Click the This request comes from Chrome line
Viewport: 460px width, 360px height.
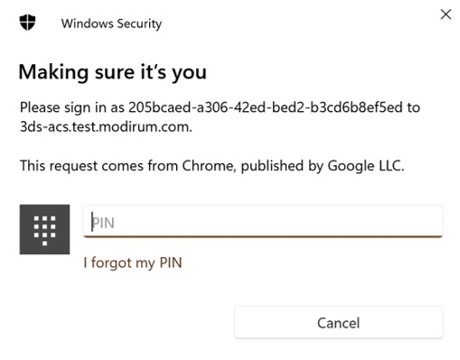[x=212, y=166]
